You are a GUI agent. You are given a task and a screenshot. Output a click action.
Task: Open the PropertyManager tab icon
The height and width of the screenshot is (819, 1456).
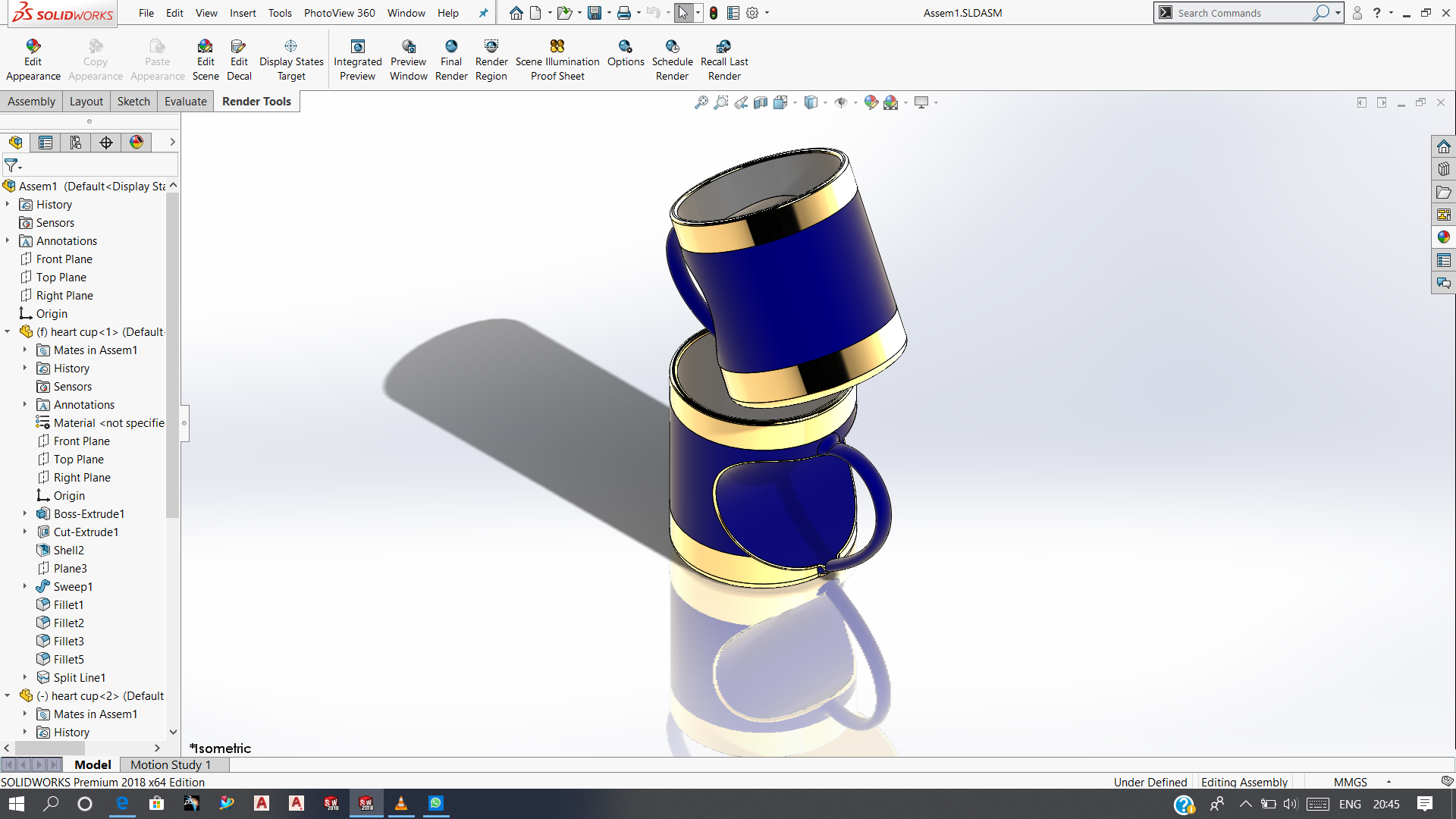[x=45, y=142]
